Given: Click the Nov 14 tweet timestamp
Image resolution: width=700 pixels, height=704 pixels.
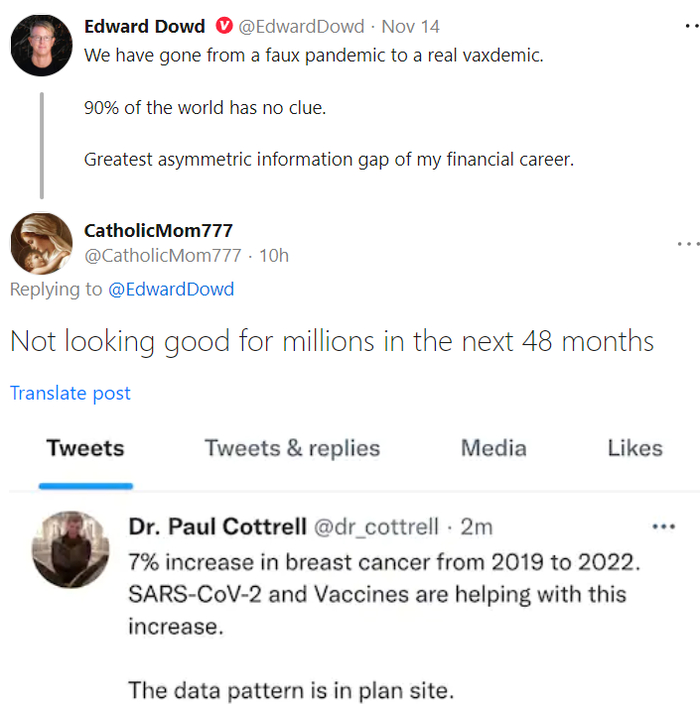Looking at the screenshot, I should [x=410, y=27].
